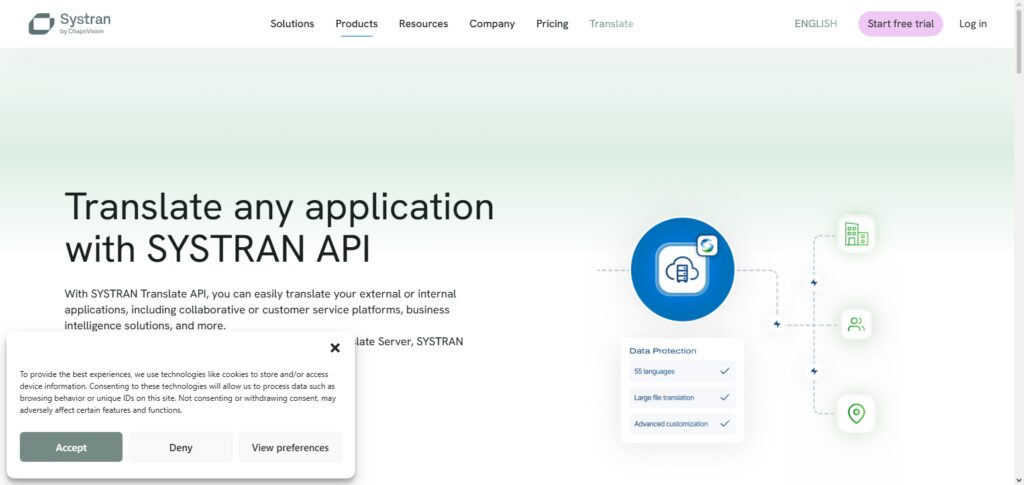This screenshot has width=1024, height=485.
Task: Click the Log in link
Action: coord(972,23)
